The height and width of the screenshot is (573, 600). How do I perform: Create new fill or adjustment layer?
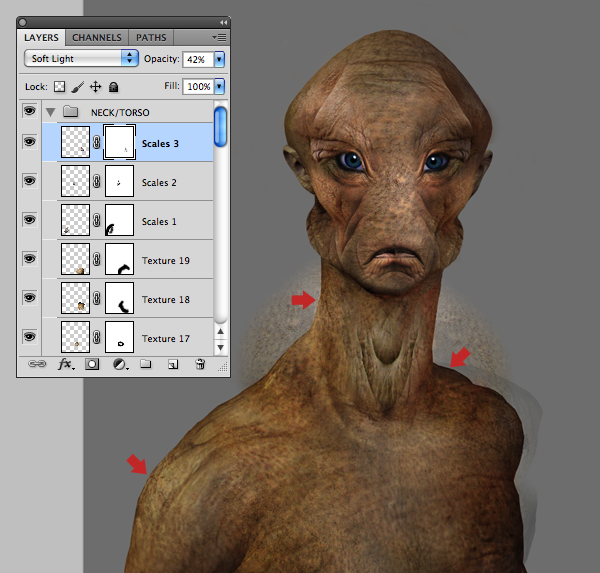(120, 364)
